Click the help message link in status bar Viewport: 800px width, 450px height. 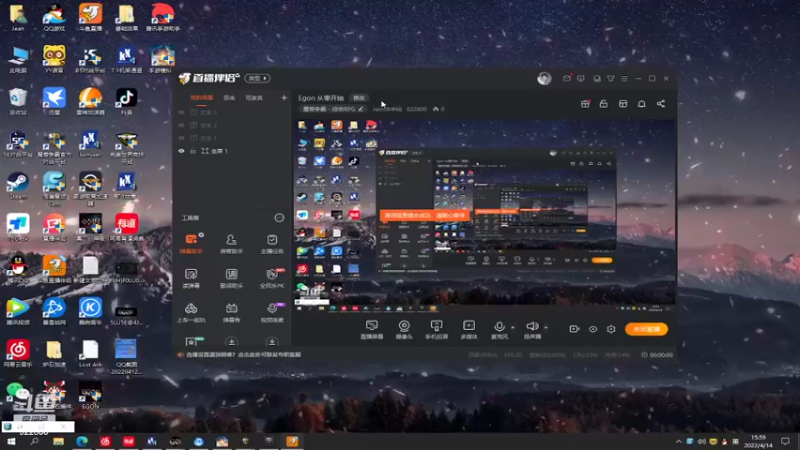(243, 355)
